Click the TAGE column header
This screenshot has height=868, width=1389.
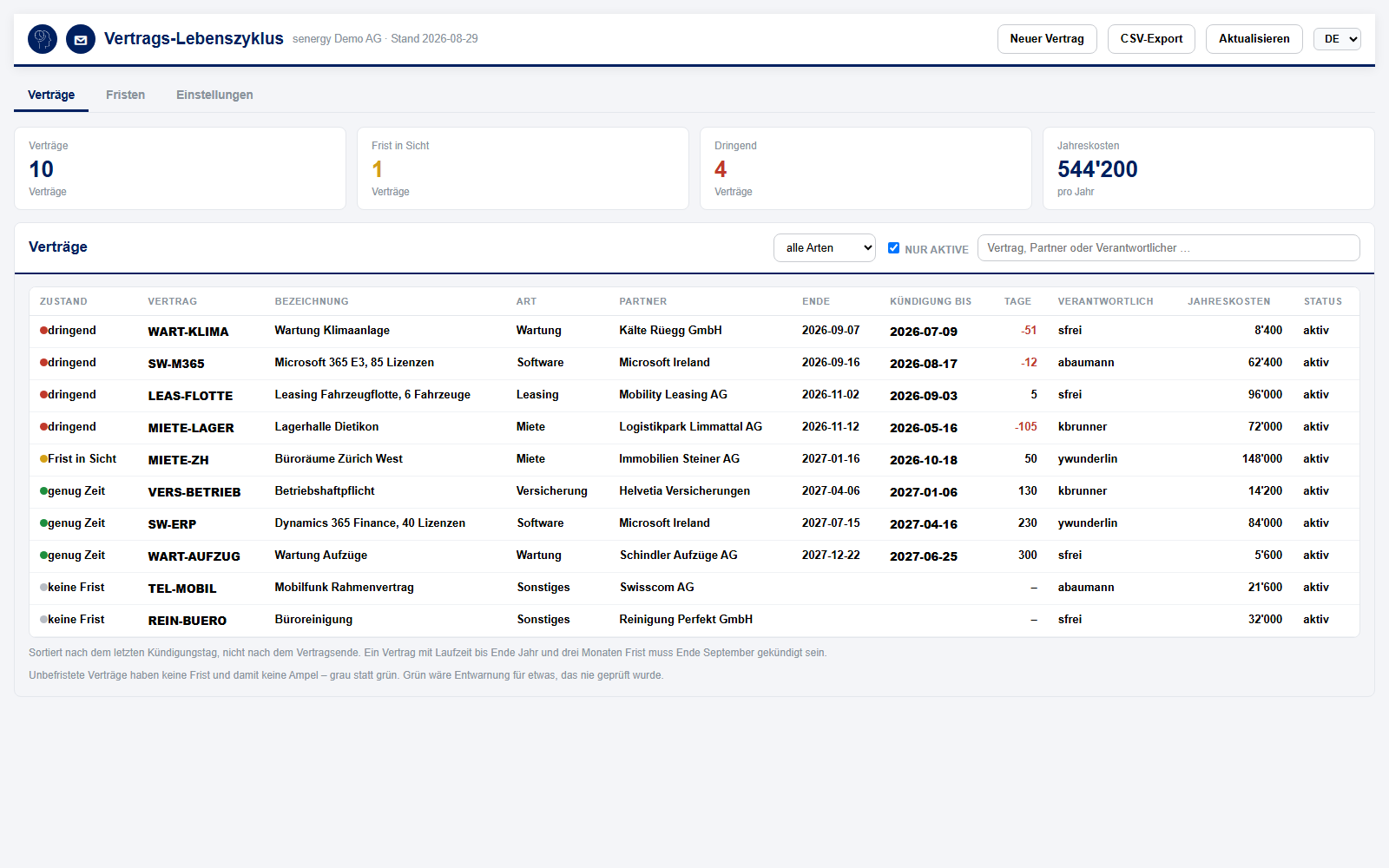coord(1017,301)
